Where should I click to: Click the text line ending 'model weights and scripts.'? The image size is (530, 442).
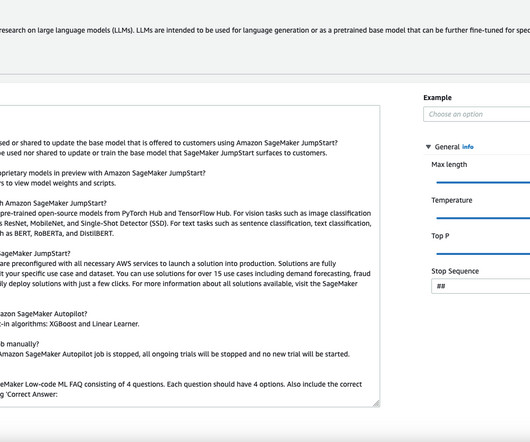click(x=58, y=183)
